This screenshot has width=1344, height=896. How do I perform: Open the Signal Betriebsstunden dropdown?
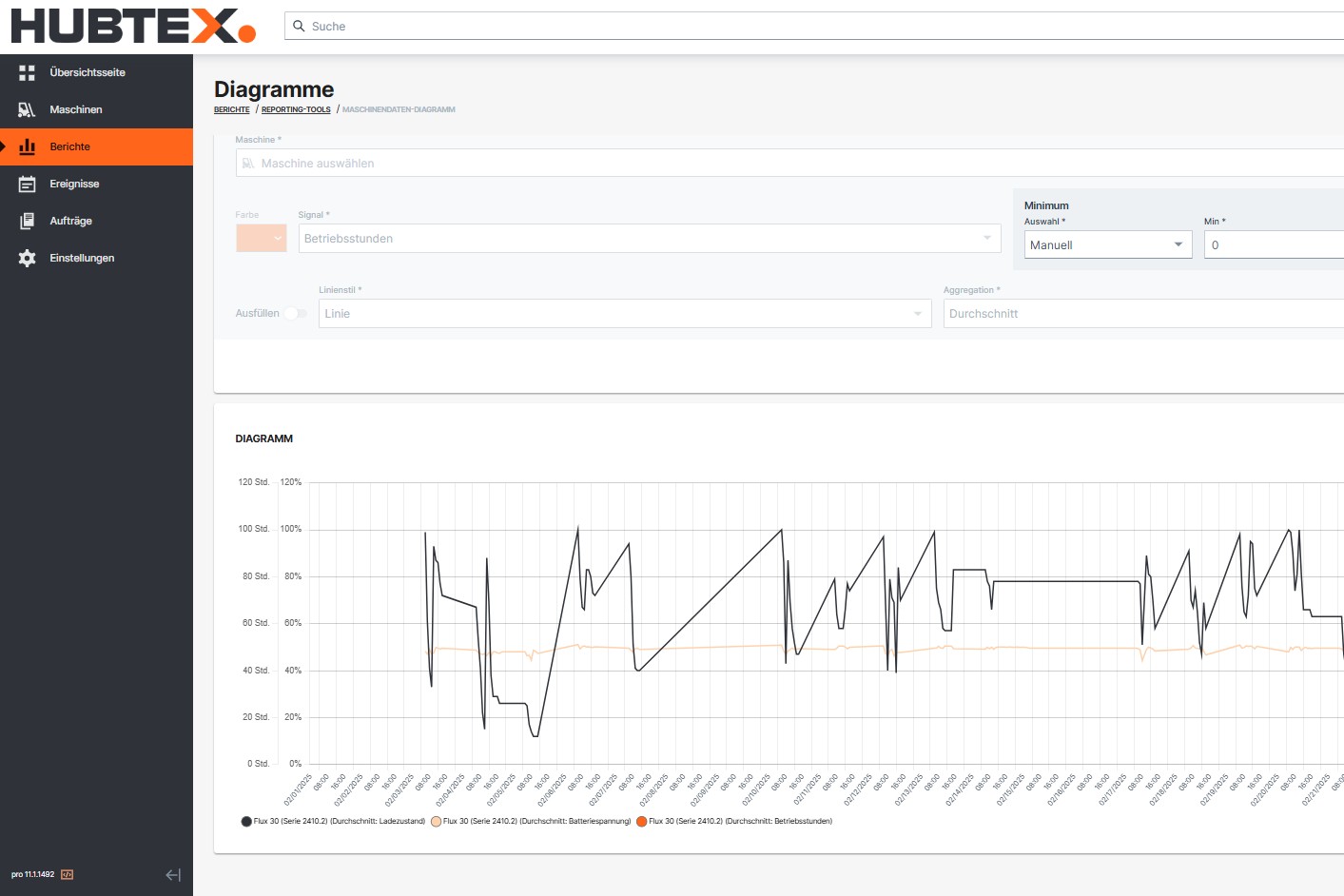click(649, 238)
